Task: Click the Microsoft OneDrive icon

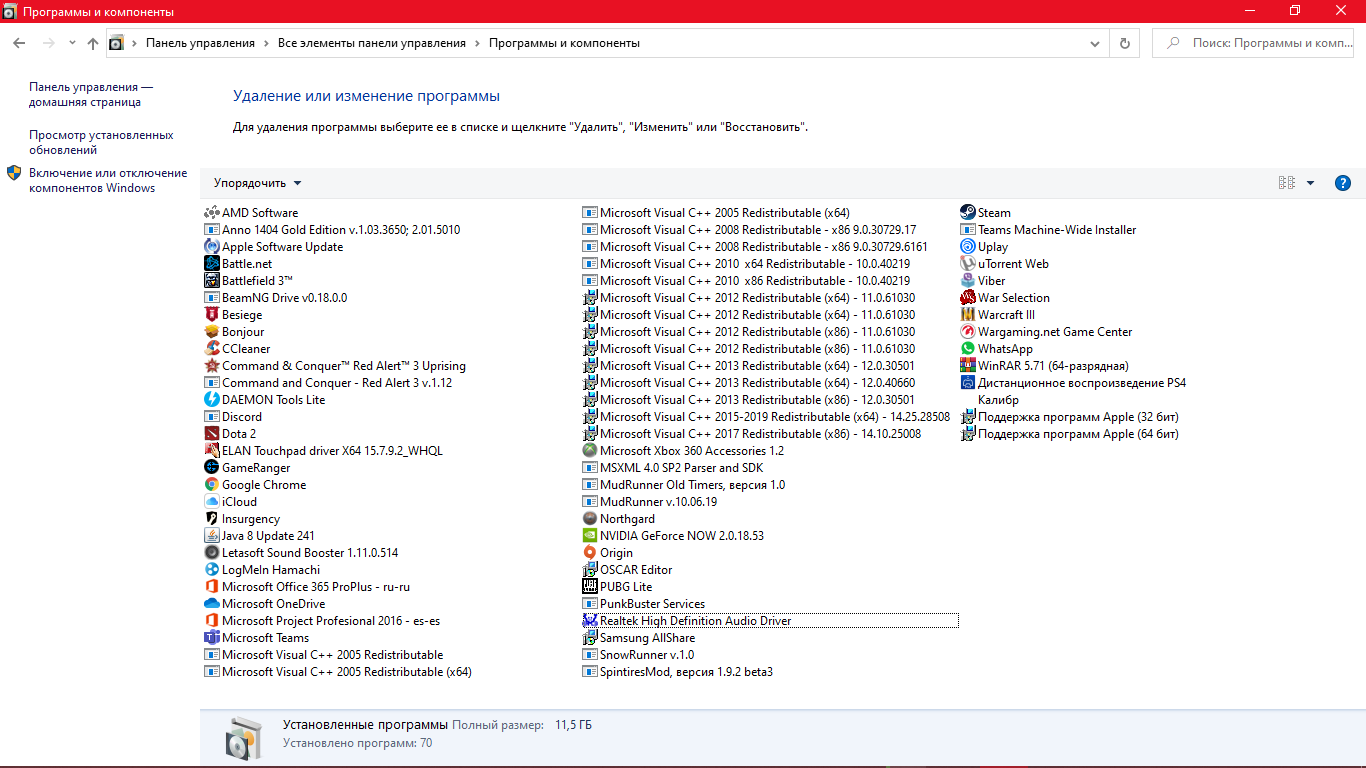Action: pyautogui.click(x=211, y=604)
